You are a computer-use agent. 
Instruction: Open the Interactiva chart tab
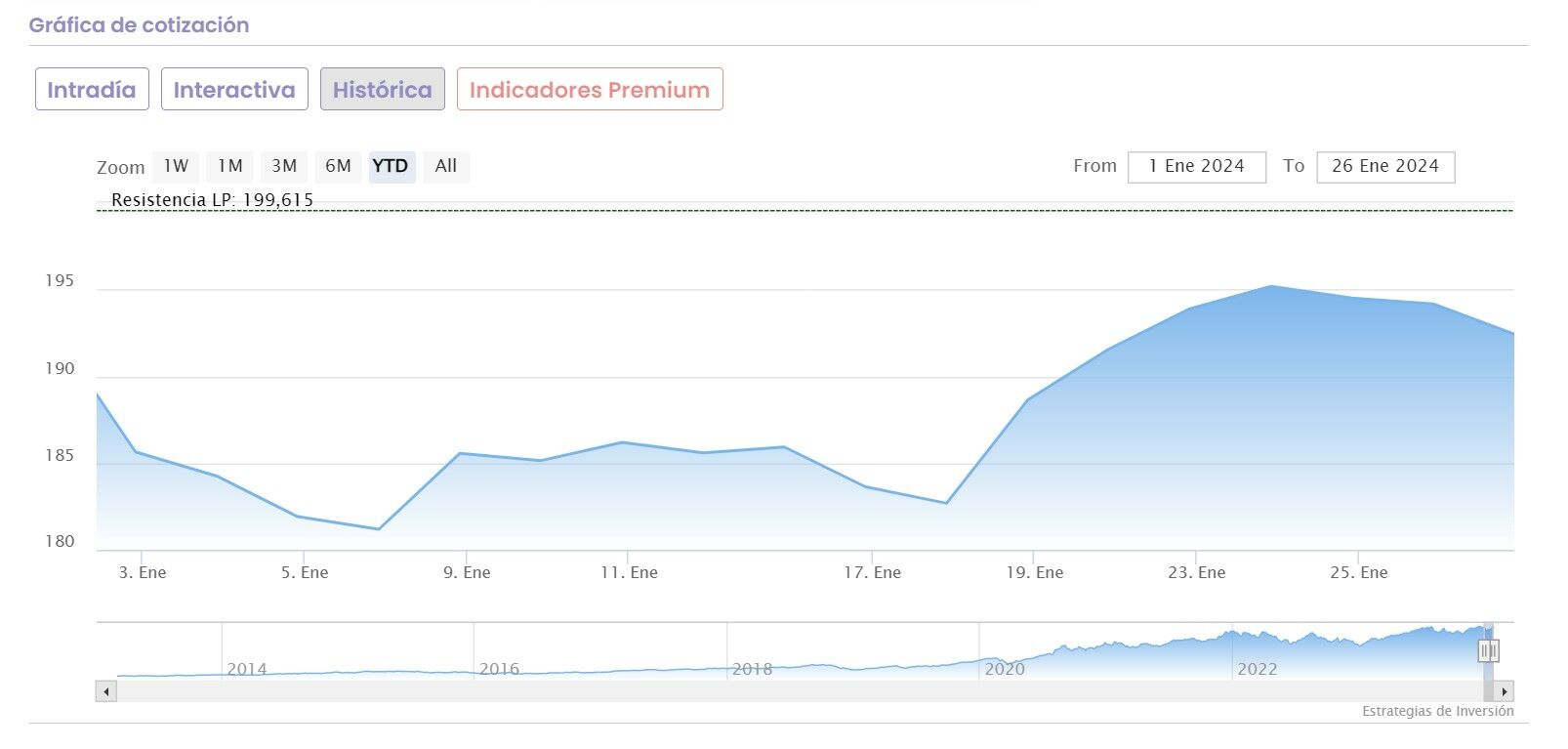pos(234,89)
